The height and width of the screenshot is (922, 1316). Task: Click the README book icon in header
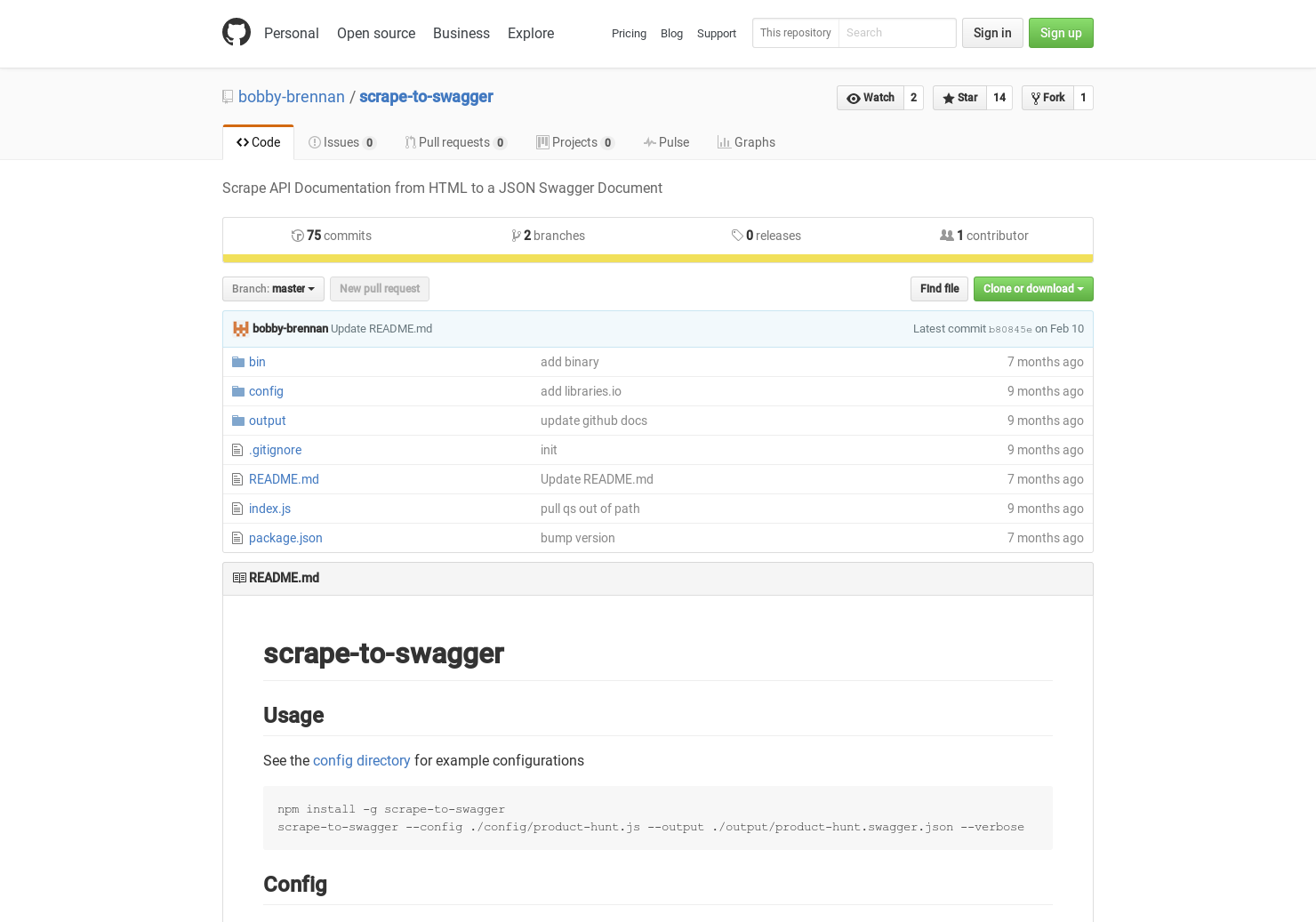click(x=239, y=578)
